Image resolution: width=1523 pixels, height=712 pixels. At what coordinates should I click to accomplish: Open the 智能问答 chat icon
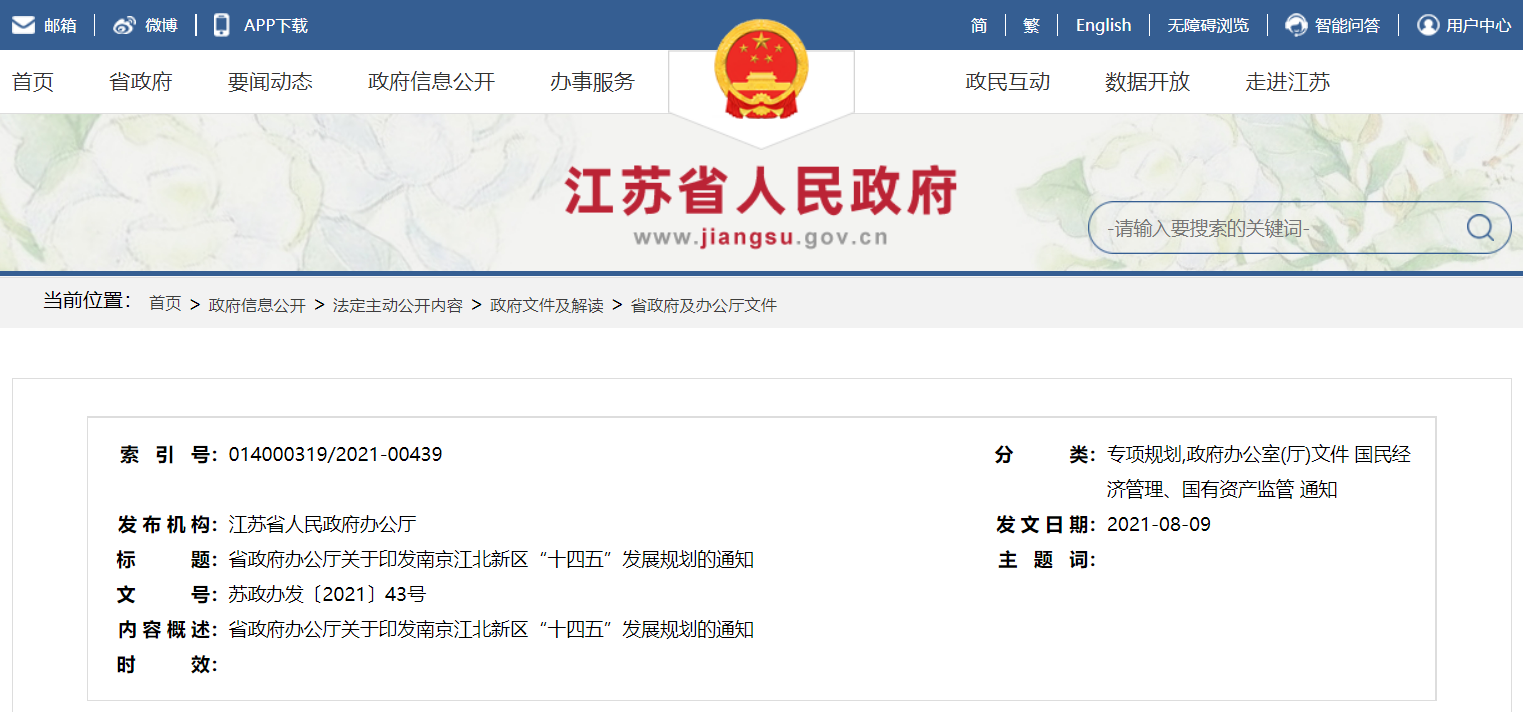coord(1297,25)
